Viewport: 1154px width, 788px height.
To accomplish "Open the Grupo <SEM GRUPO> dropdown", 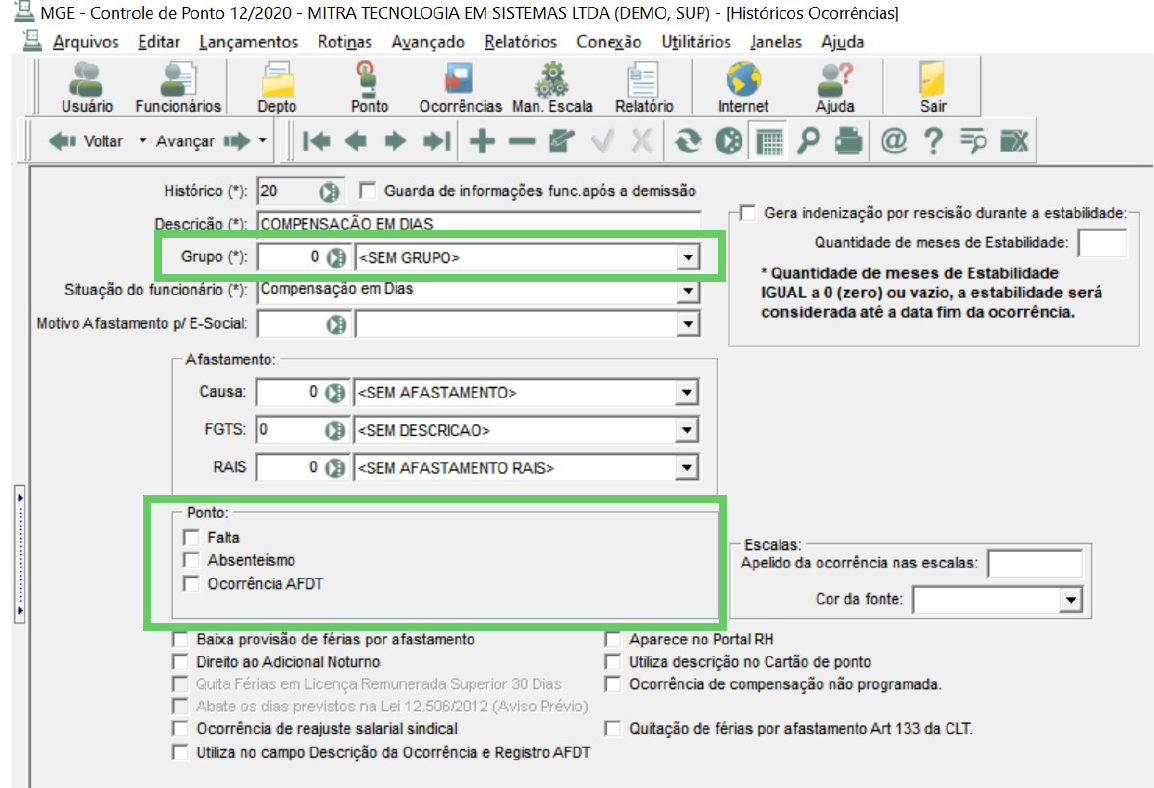I will point(687,258).
